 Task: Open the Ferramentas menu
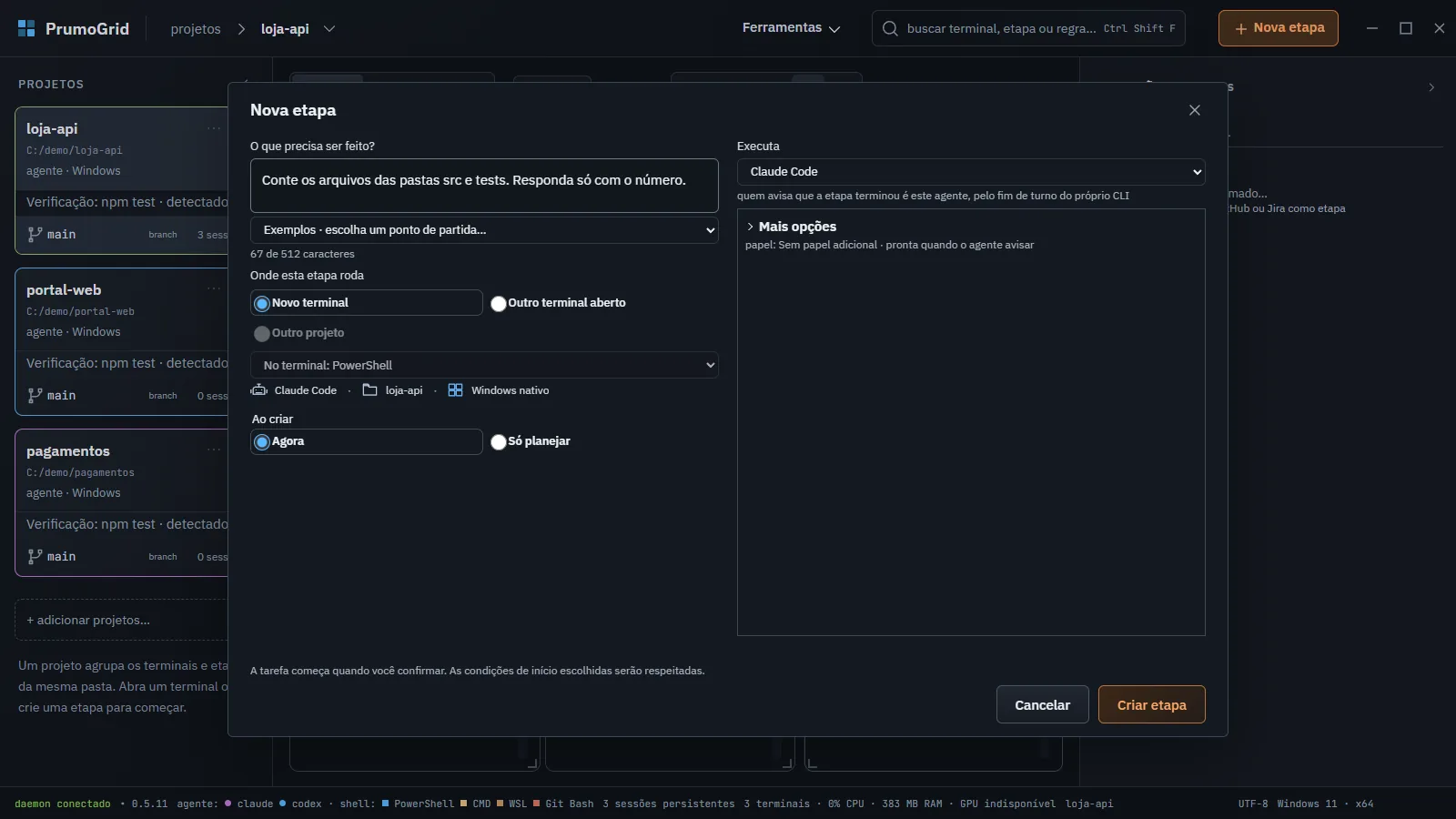(x=791, y=28)
